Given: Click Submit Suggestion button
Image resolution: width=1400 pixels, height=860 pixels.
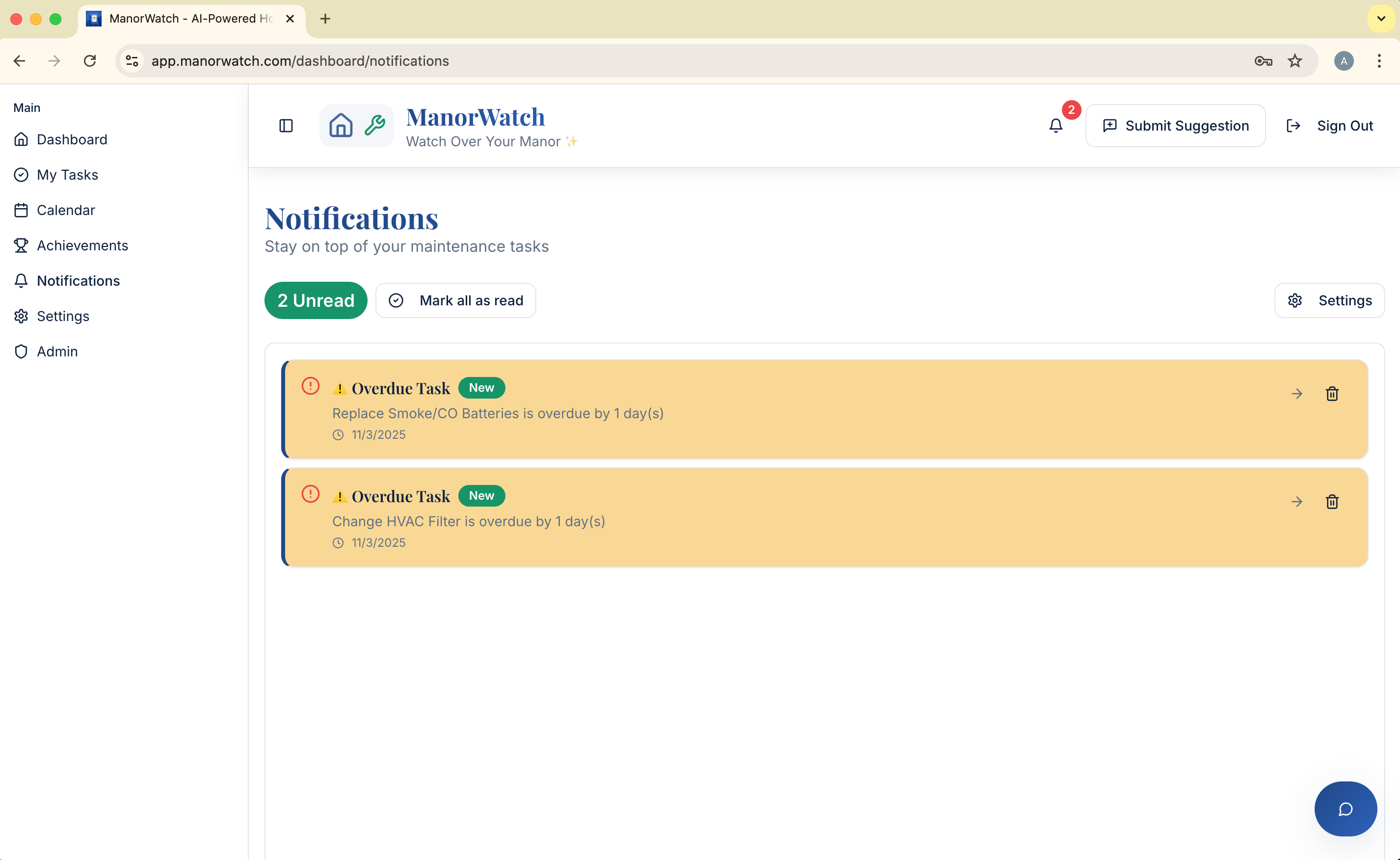Looking at the screenshot, I should click(1175, 126).
